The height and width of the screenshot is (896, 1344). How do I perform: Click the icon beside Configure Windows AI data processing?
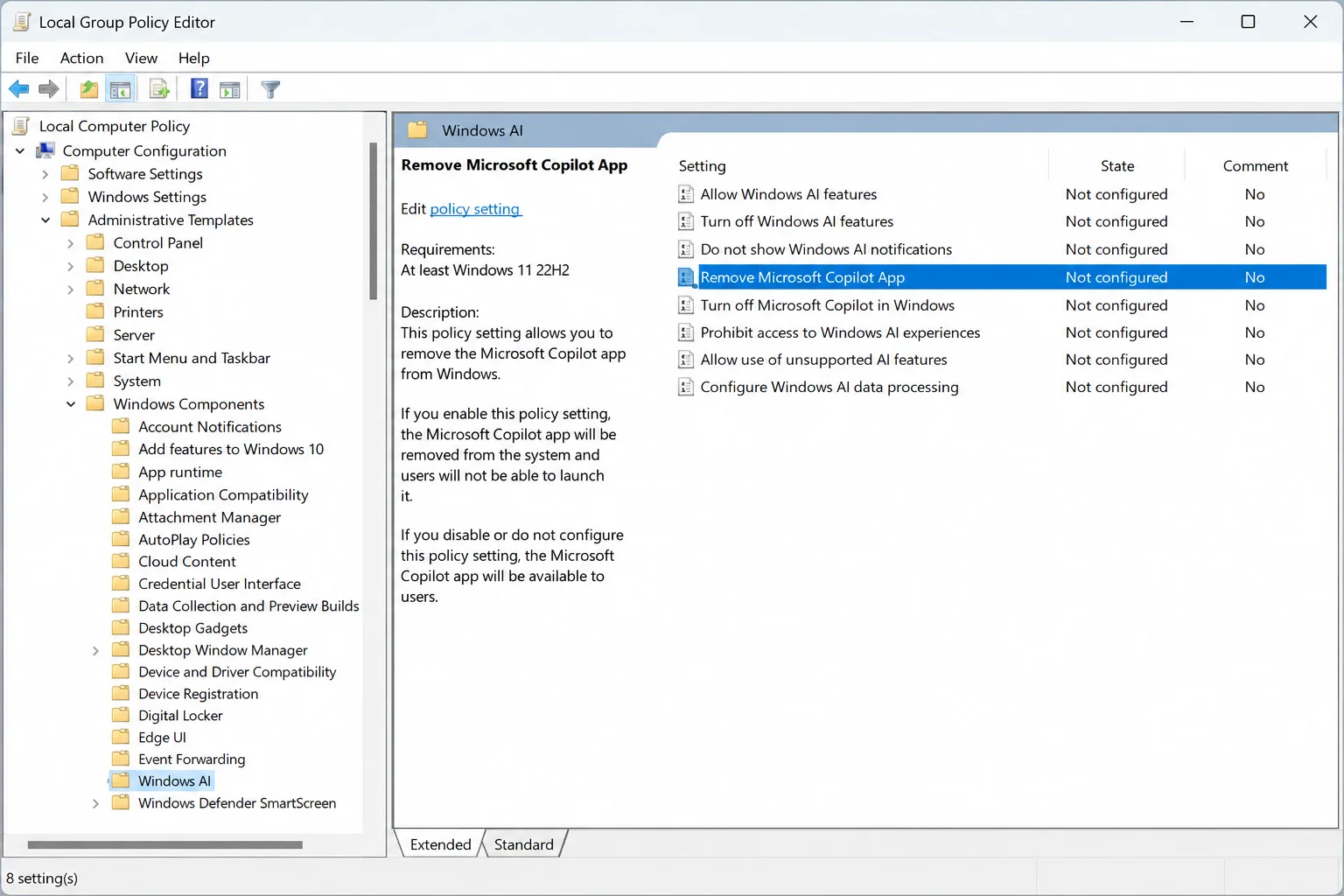pos(686,387)
